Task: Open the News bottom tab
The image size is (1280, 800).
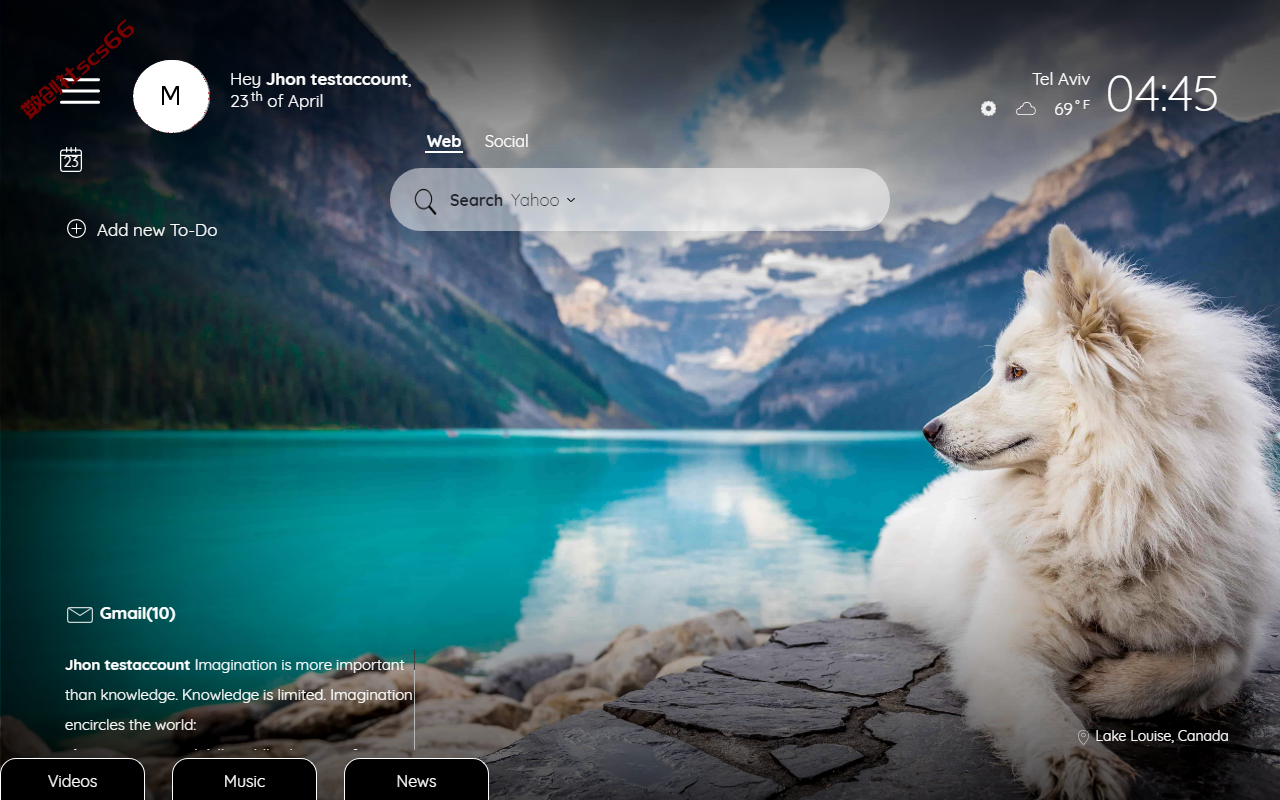Action: [417, 780]
